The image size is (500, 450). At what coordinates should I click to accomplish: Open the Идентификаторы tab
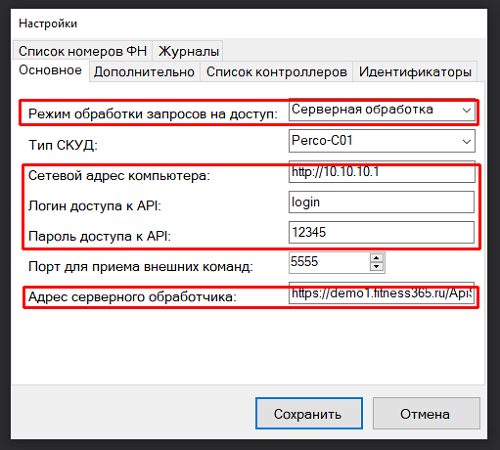tap(415, 72)
